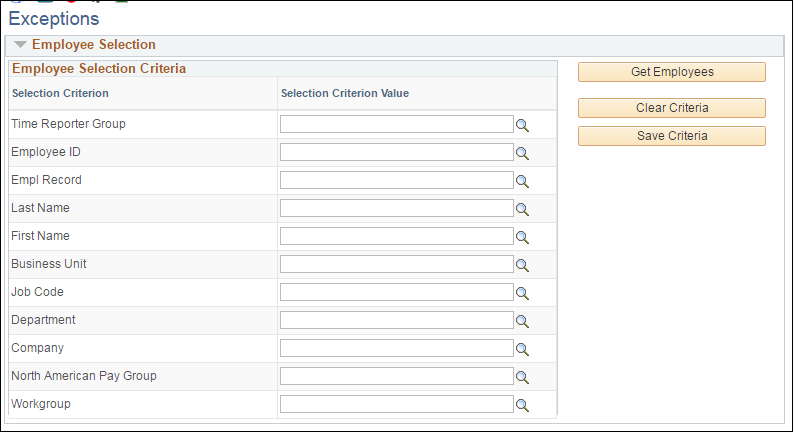Click the Get Employees button
This screenshot has width=793, height=432.
(x=672, y=72)
